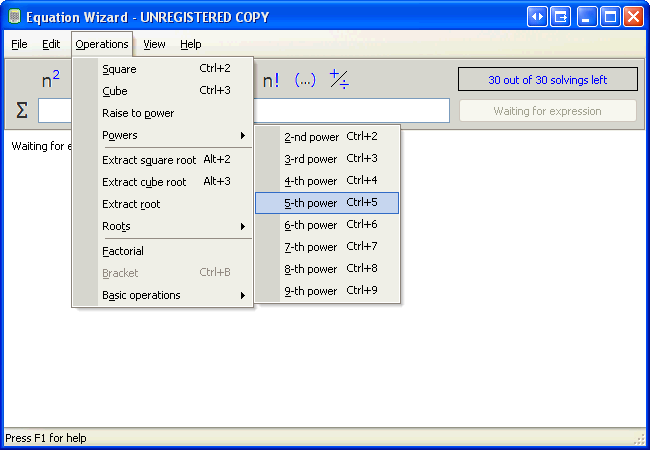
Task: Select 3-rd power in submenu
Action: click(x=327, y=159)
